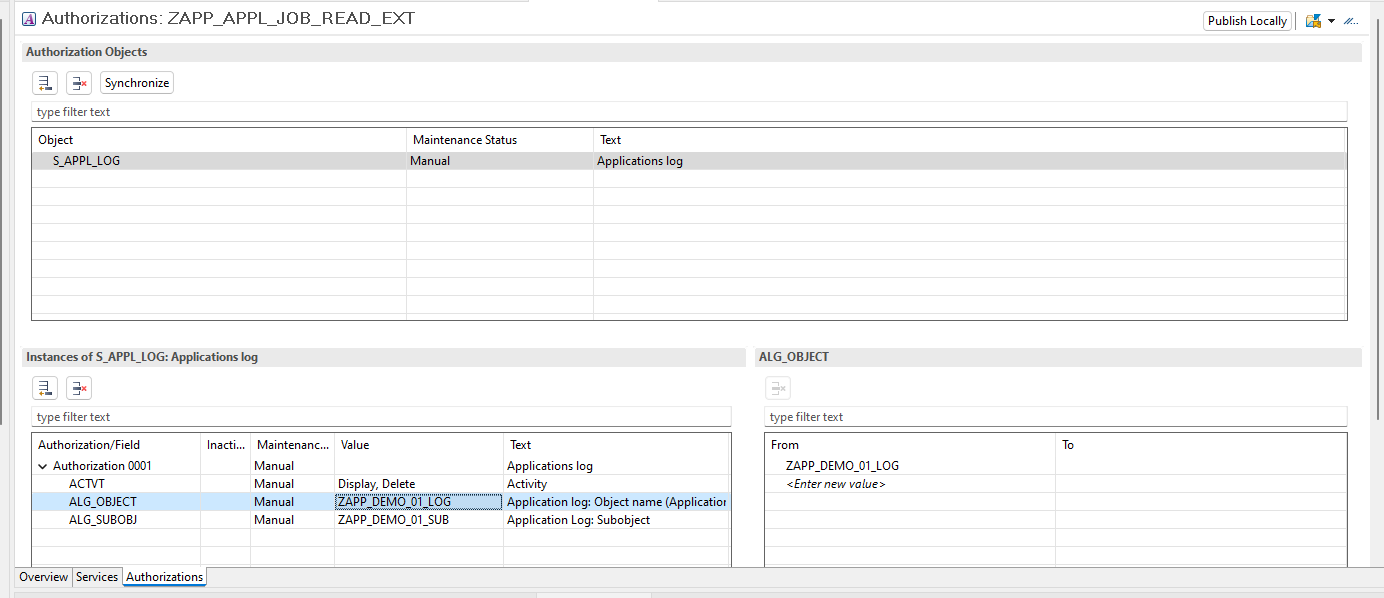The height and width of the screenshot is (598, 1384).
Task: Click the From column header
Action: click(910, 445)
